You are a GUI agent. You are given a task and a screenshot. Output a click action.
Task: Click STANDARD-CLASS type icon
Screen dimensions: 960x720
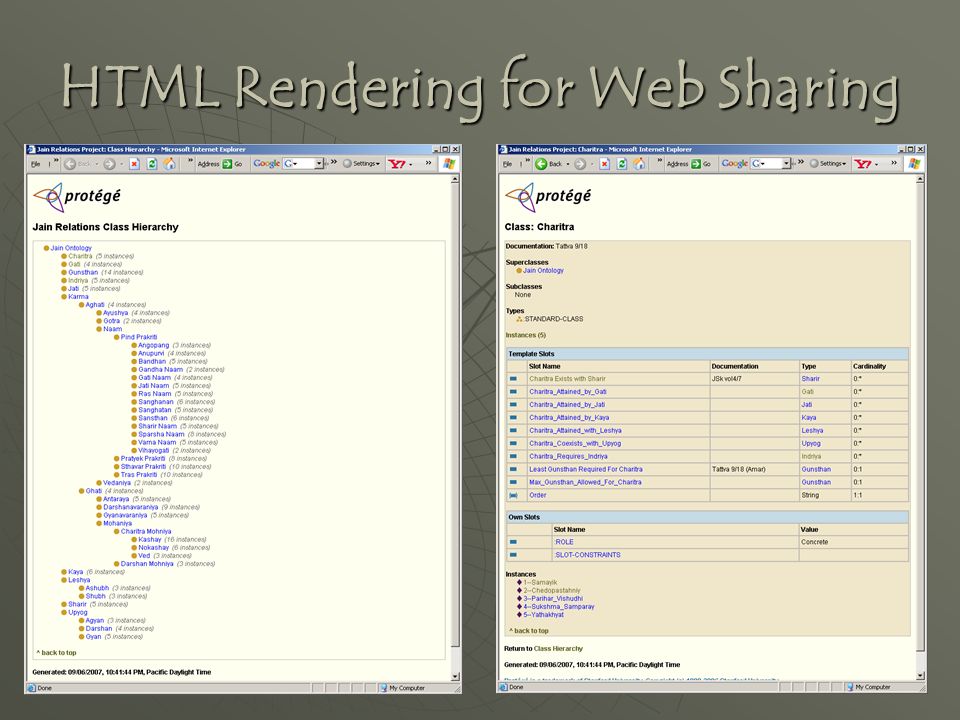[x=519, y=319]
